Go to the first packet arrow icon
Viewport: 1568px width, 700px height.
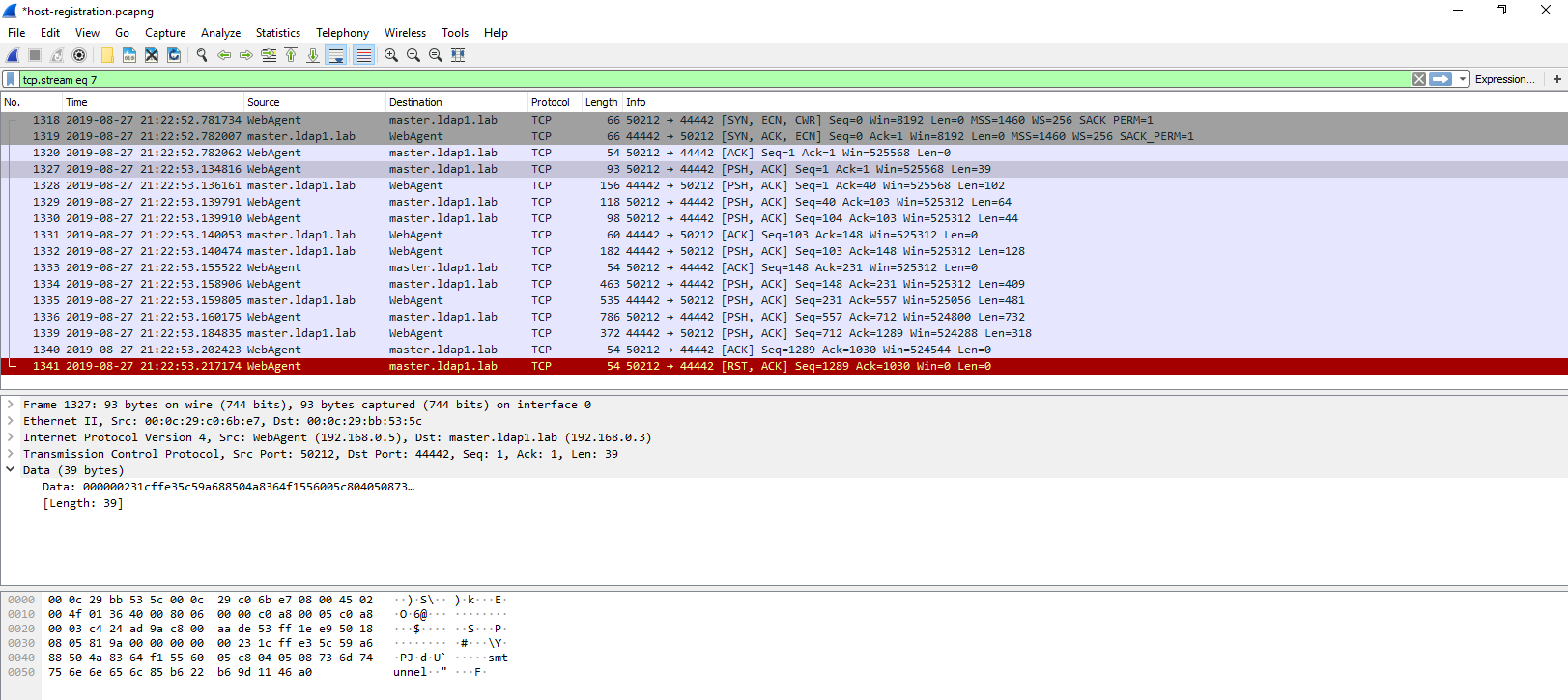coord(291,55)
